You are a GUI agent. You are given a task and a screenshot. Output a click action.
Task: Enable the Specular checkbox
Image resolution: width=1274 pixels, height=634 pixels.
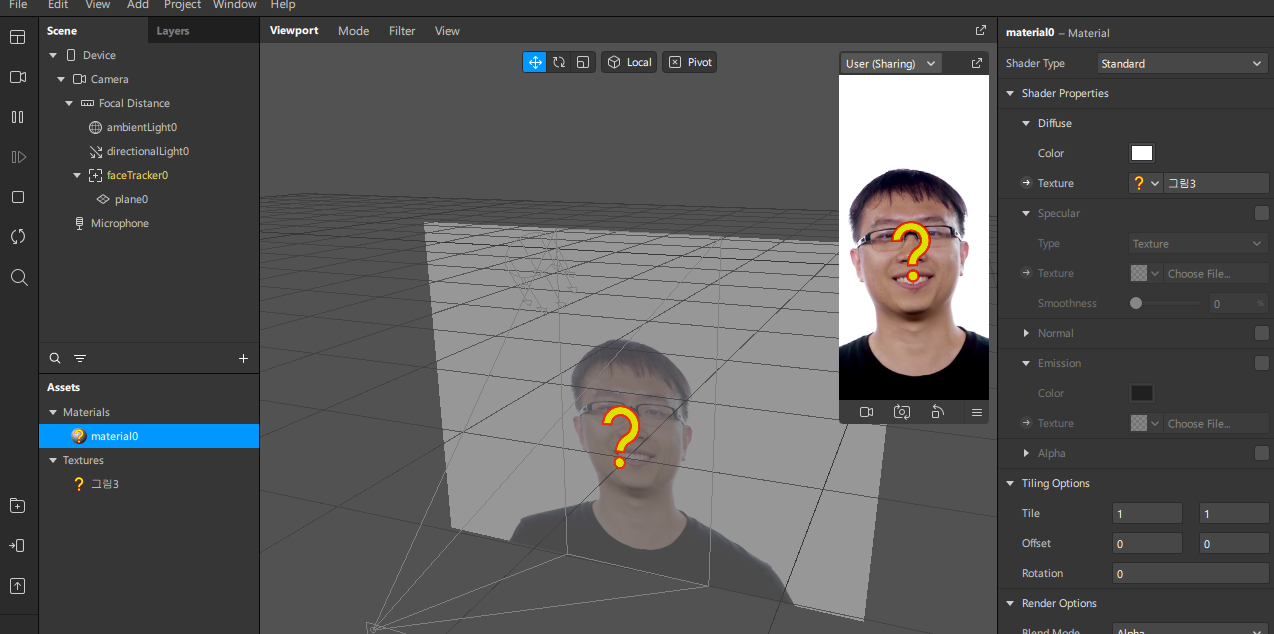(1262, 213)
